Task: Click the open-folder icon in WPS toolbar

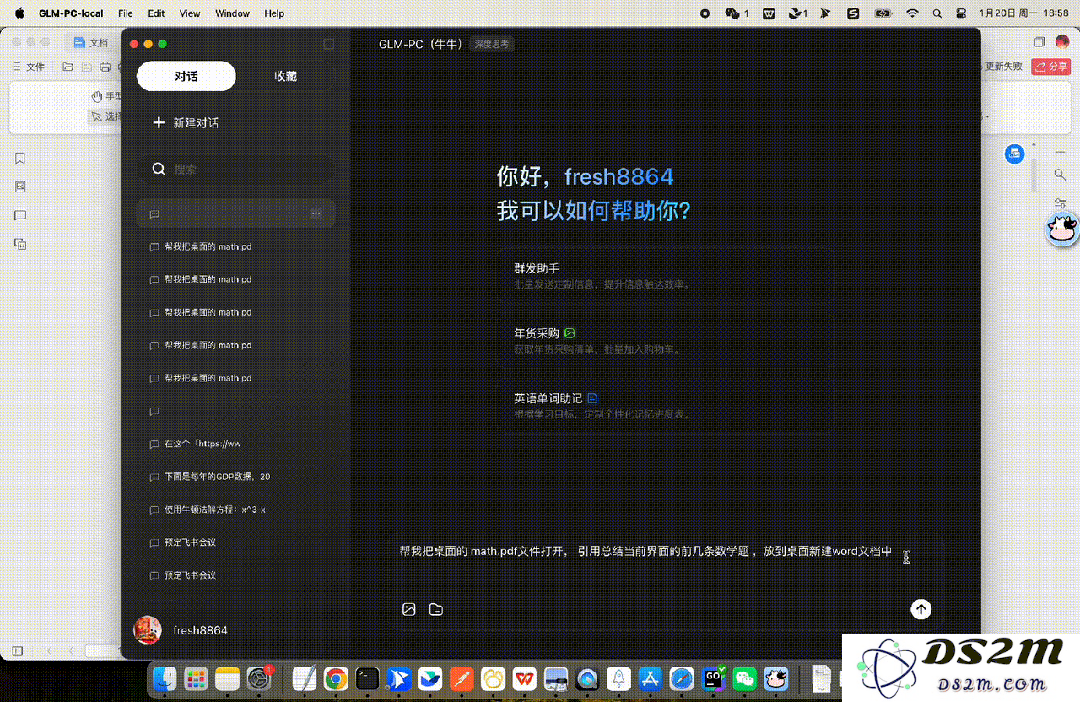Action: pos(68,67)
